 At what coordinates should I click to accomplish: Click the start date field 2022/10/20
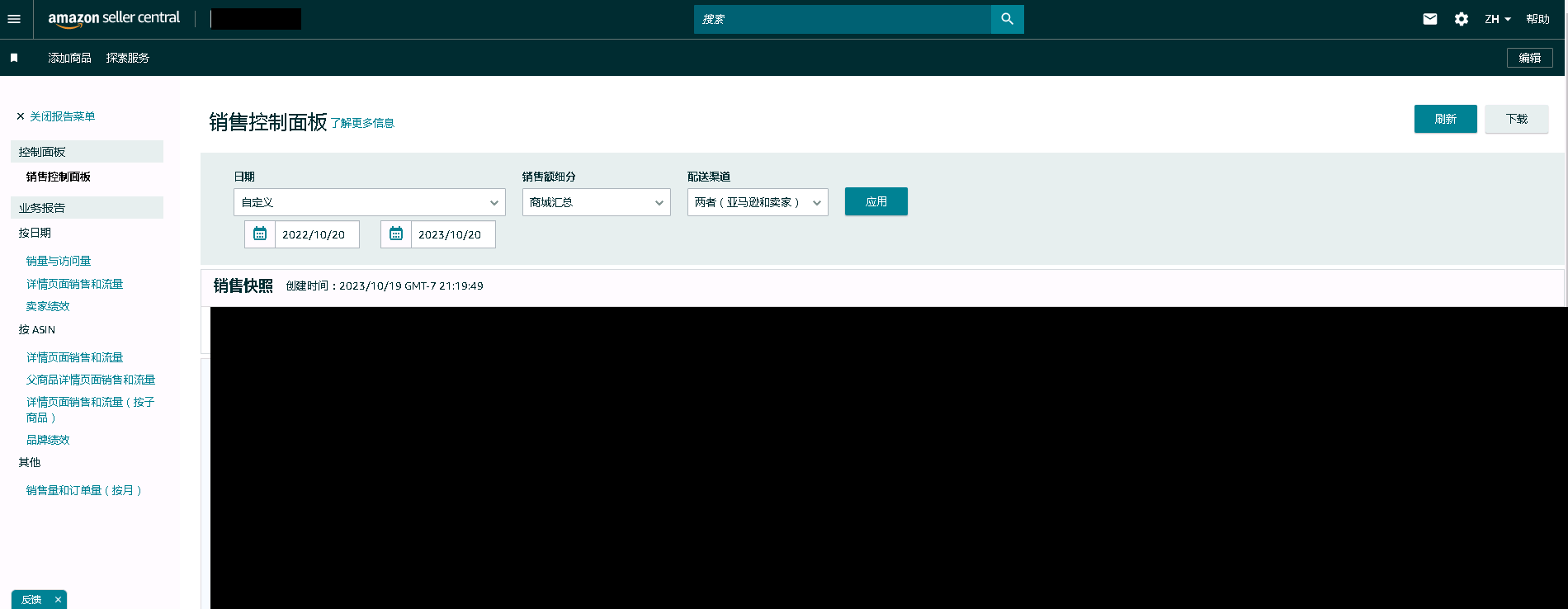tap(317, 234)
